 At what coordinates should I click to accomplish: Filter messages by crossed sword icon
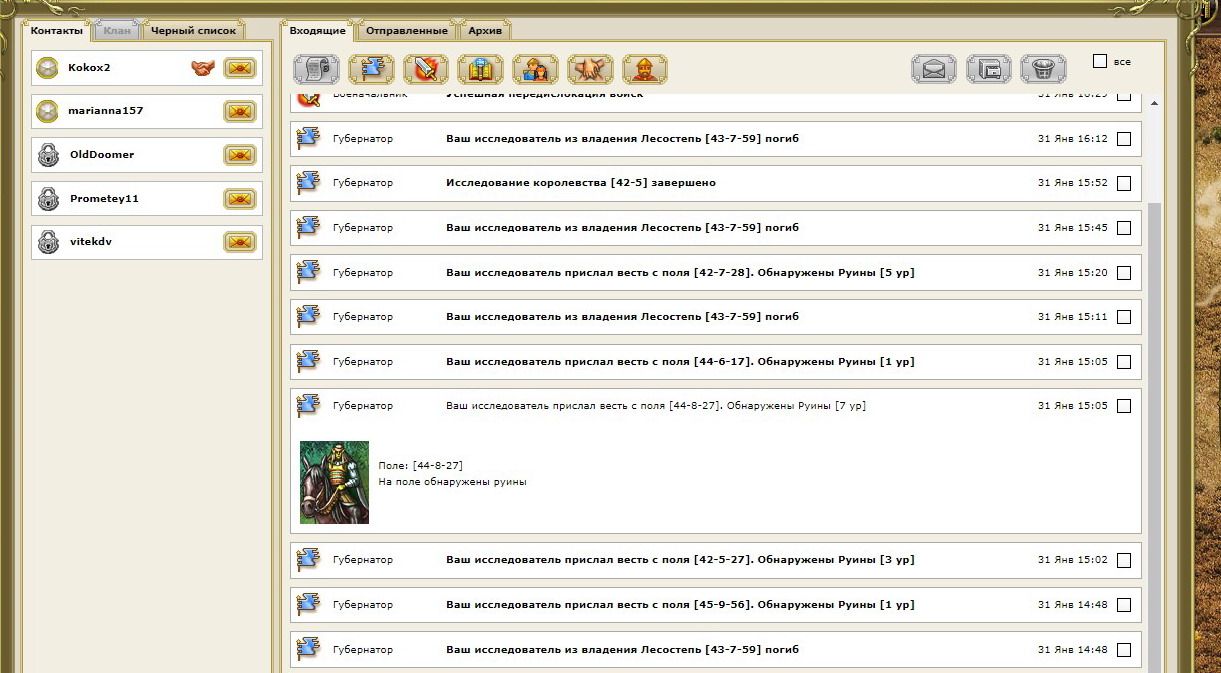tap(426, 69)
